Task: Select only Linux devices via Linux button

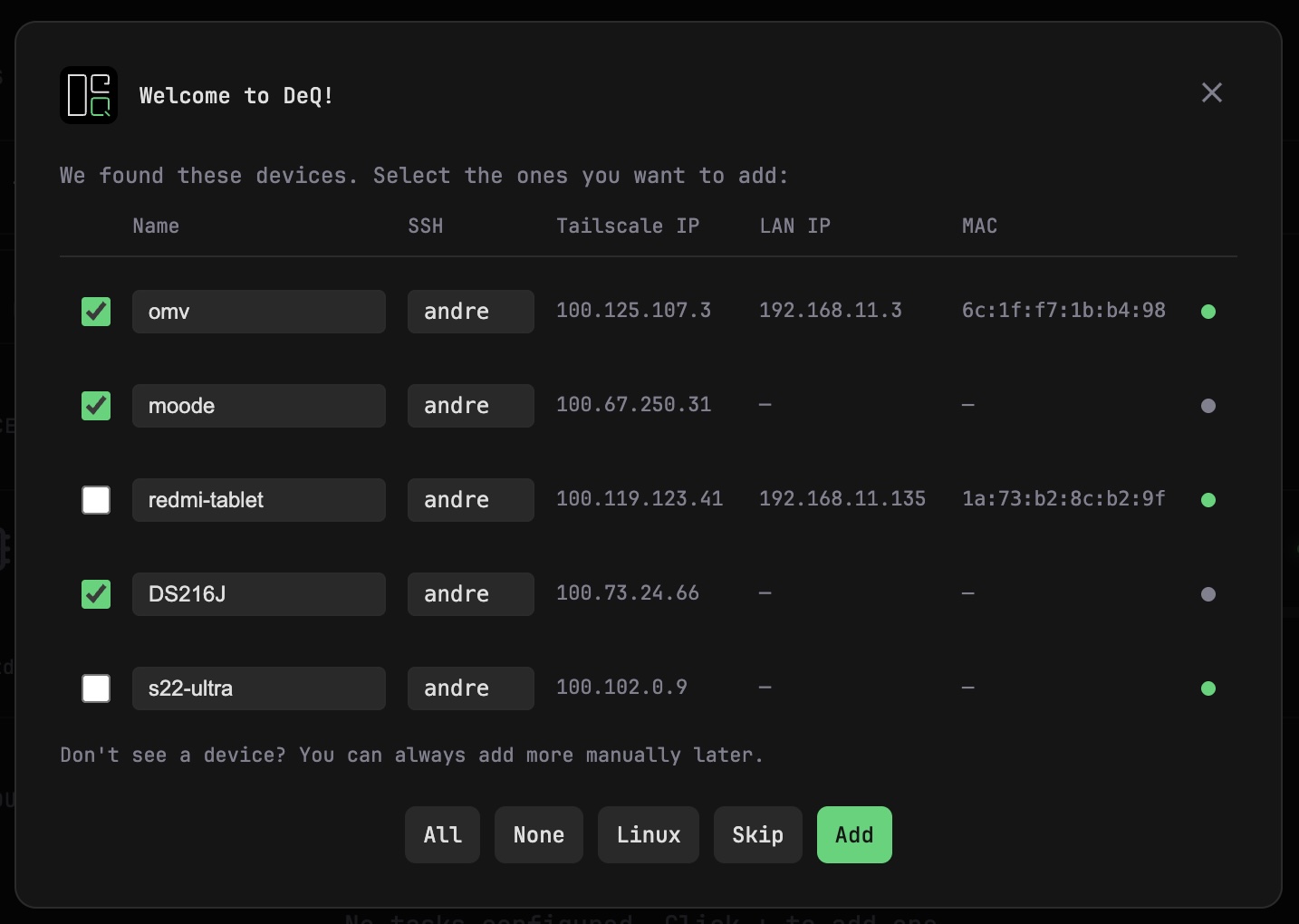Action: [648, 834]
